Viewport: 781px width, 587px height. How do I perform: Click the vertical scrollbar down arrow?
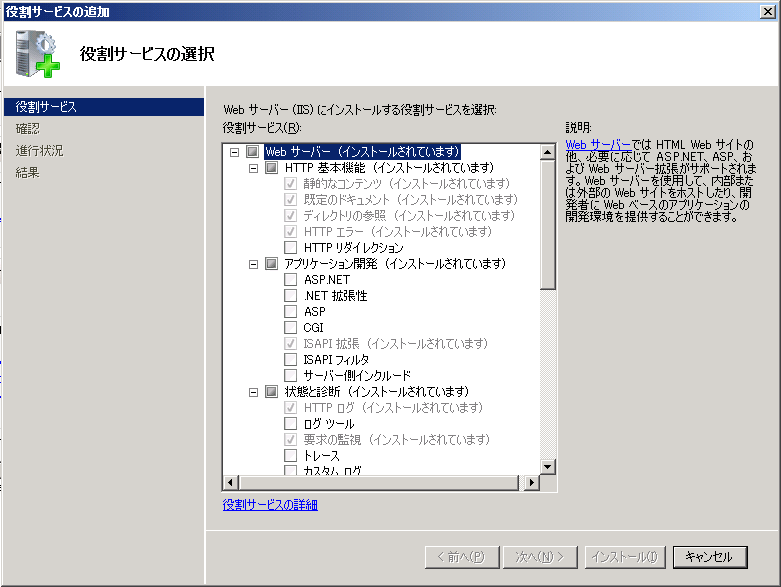point(547,467)
